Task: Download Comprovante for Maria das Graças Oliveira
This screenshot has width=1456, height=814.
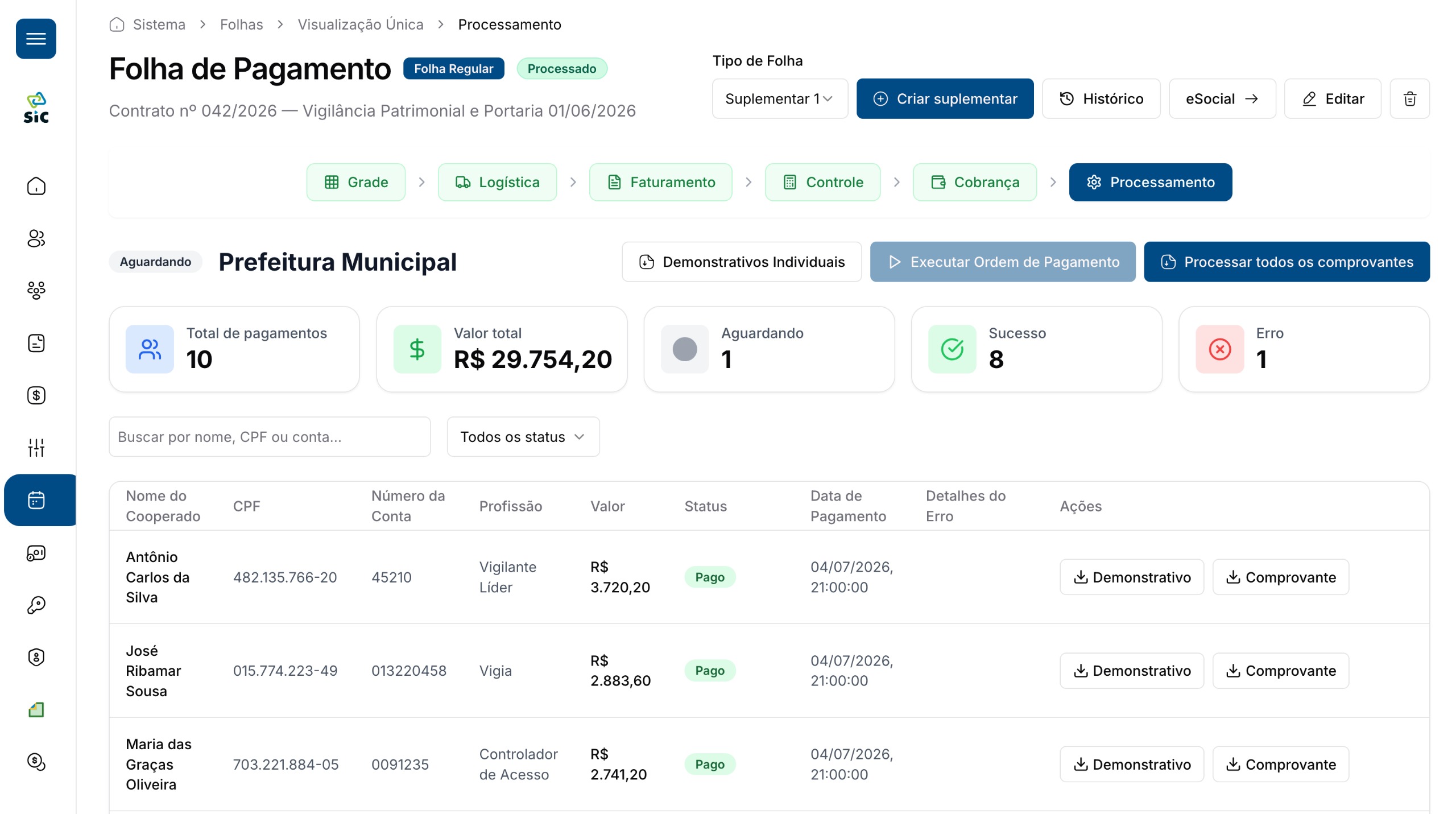Action: coord(1281,764)
